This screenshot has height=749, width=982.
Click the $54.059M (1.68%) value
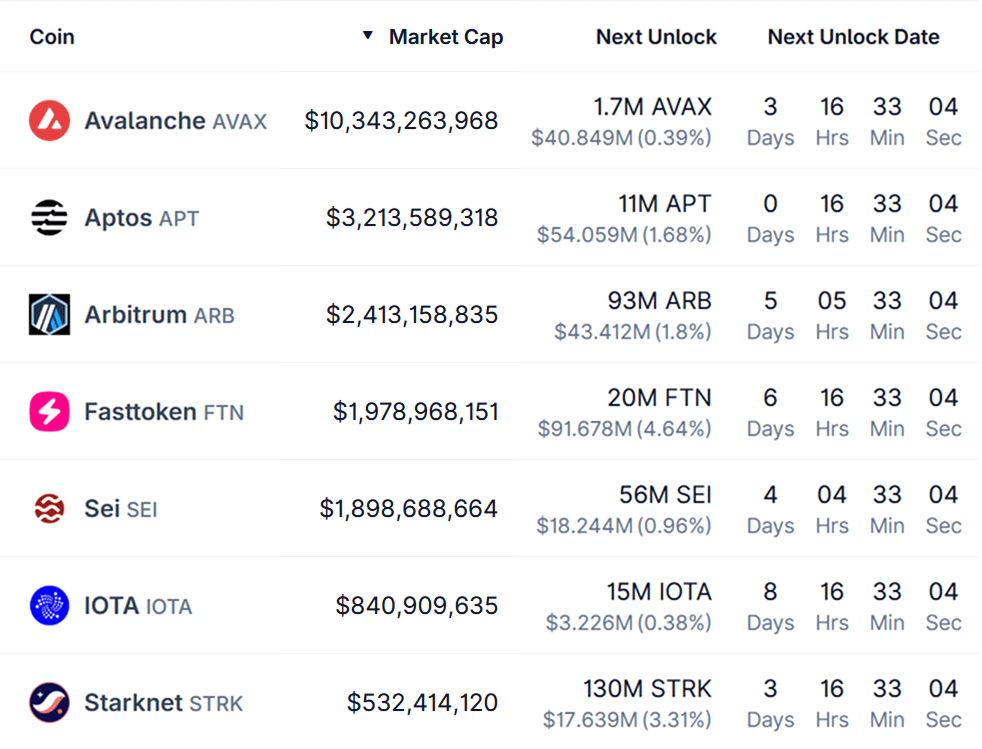tap(624, 235)
